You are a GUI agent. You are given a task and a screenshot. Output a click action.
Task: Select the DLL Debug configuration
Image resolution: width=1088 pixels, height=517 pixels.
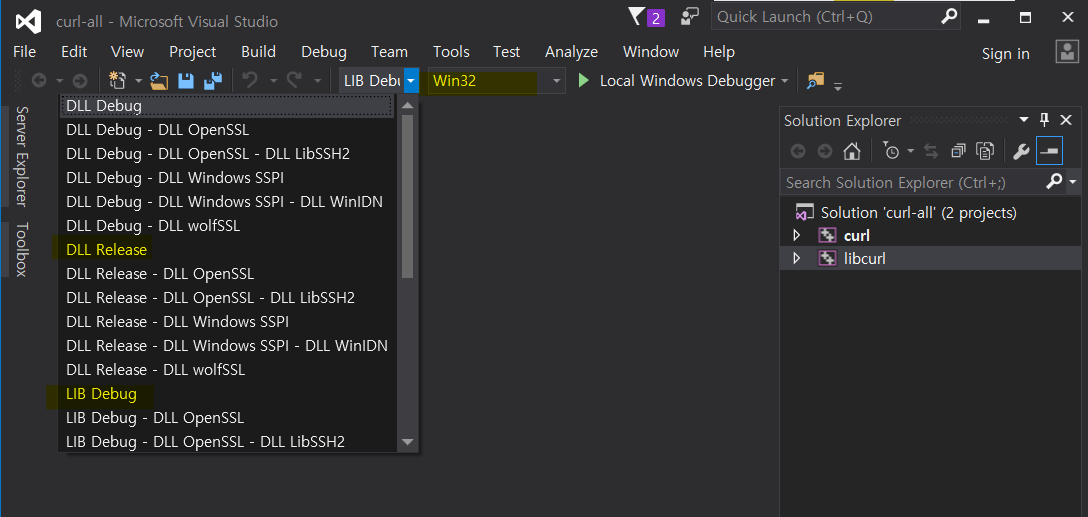[228, 106]
